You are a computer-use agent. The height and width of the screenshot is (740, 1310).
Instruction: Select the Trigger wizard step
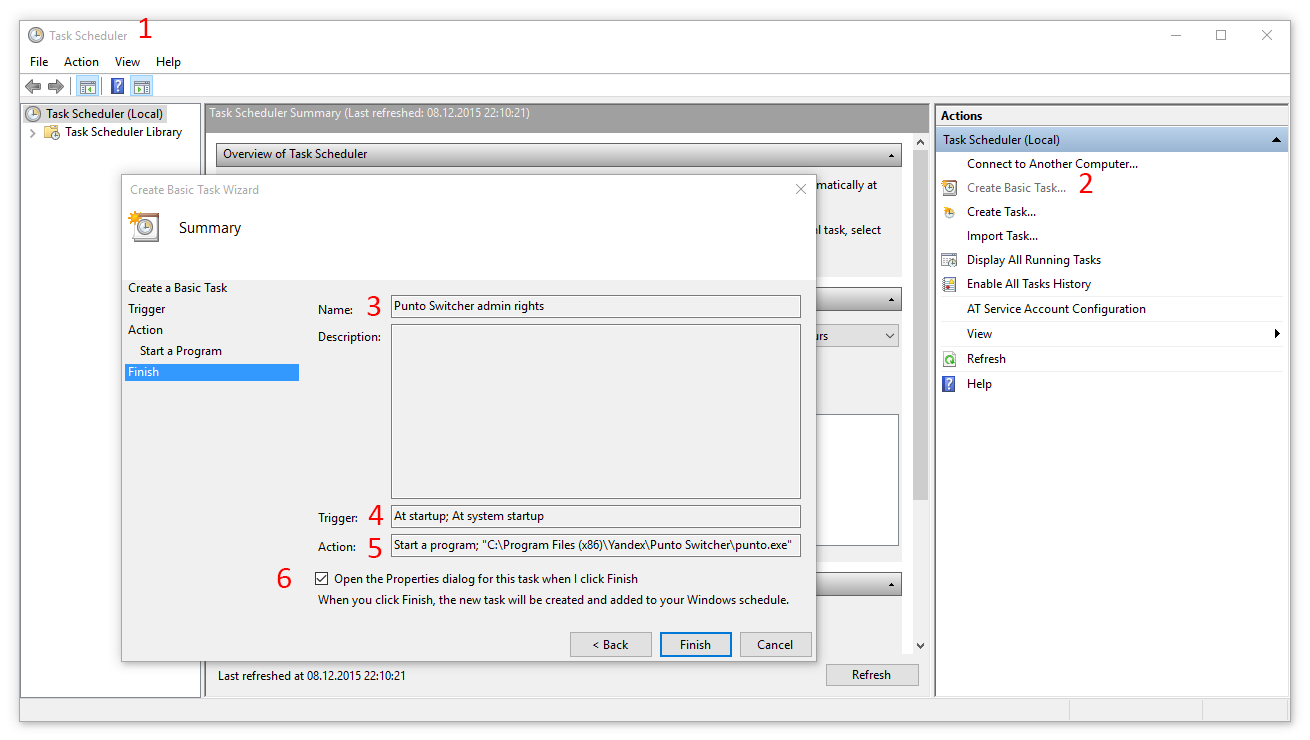(x=147, y=309)
